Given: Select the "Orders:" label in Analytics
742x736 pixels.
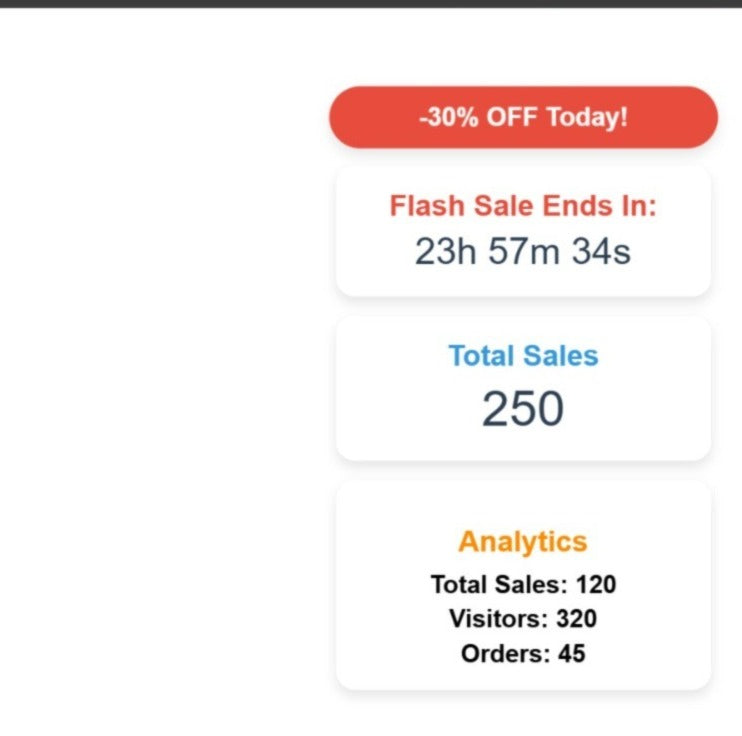Looking at the screenshot, I should coord(505,654).
